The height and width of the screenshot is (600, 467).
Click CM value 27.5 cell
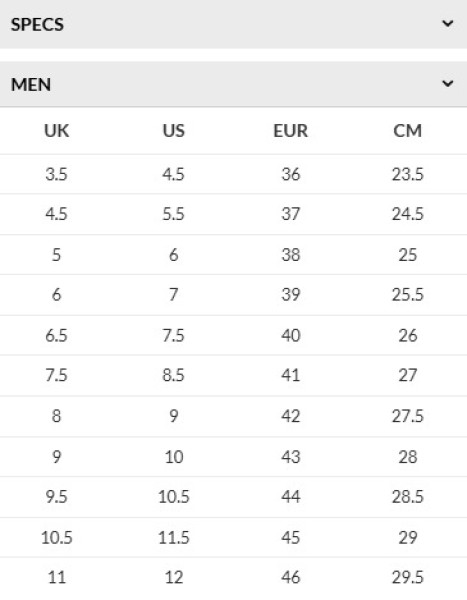pyautogui.click(x=408, y=416)
